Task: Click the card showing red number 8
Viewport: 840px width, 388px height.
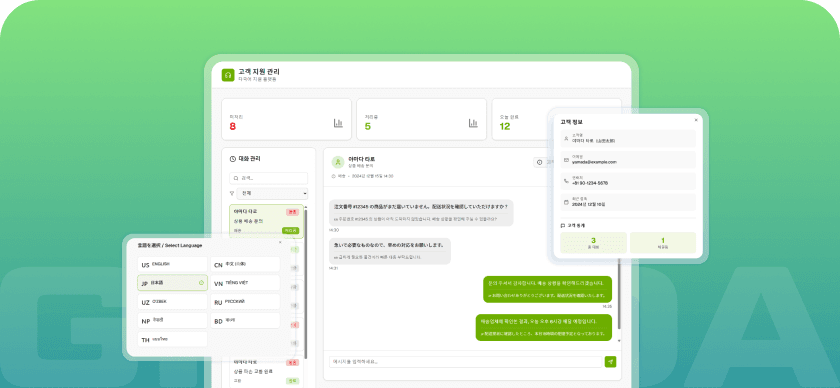Action: pos(287,120)
